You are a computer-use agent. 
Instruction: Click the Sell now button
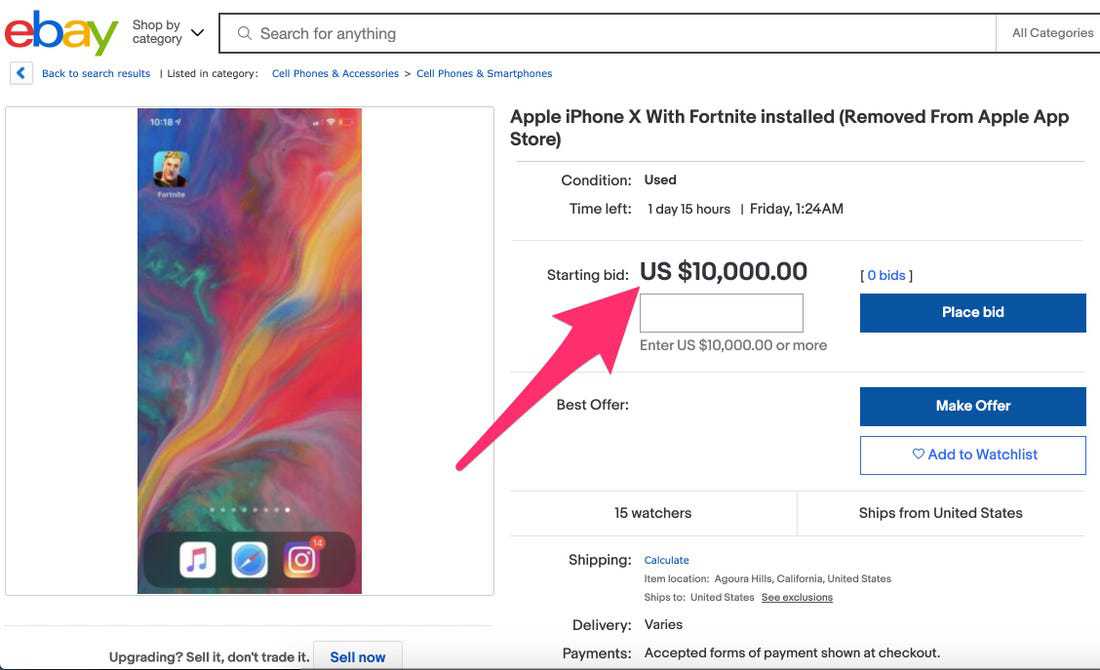357,657
